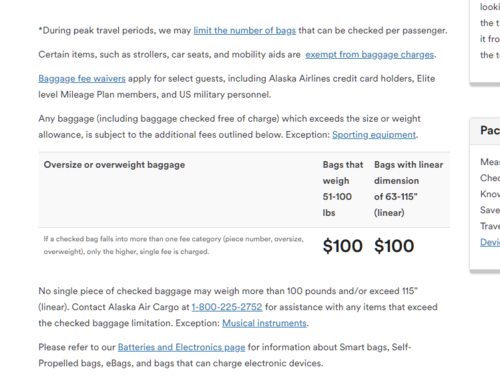Click the 'Save' item in the sidebar
The width and height of the screenshot is (500, 387).
490,210
